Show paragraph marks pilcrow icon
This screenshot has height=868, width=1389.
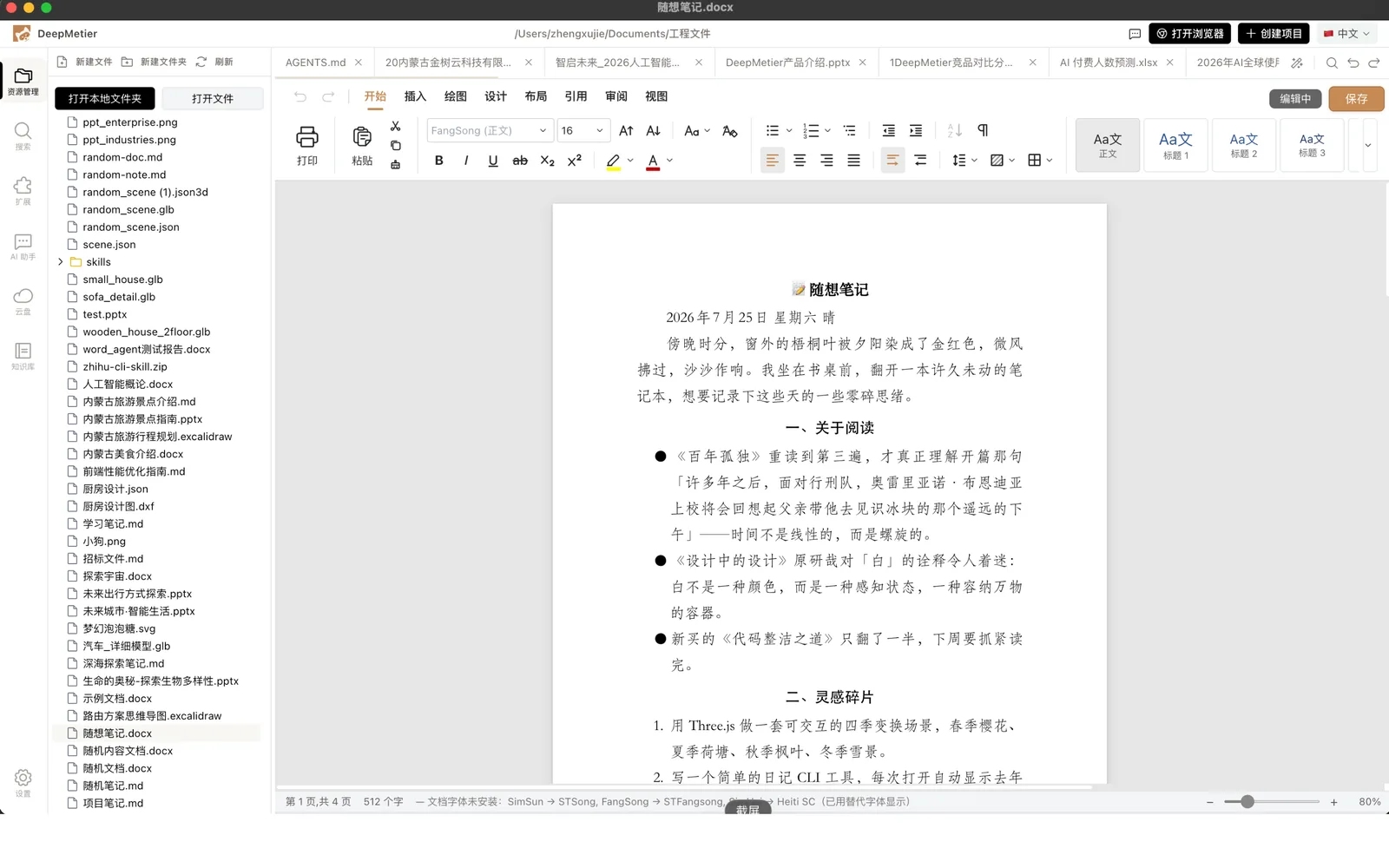983,131
